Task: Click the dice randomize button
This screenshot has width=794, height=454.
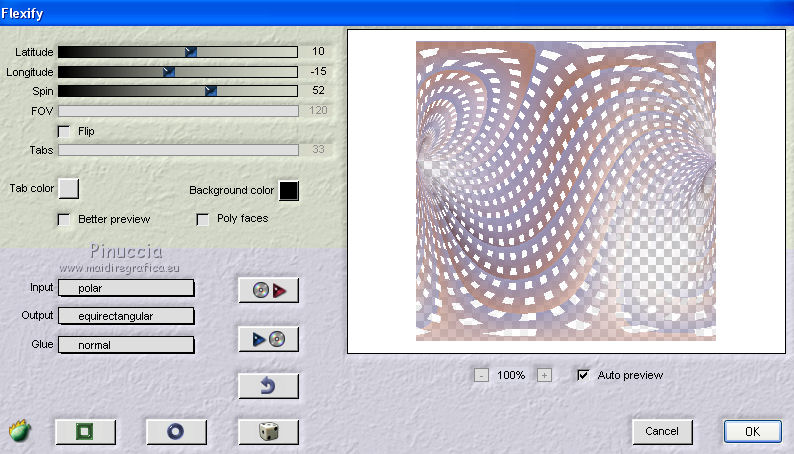Action: coord(268,432)
